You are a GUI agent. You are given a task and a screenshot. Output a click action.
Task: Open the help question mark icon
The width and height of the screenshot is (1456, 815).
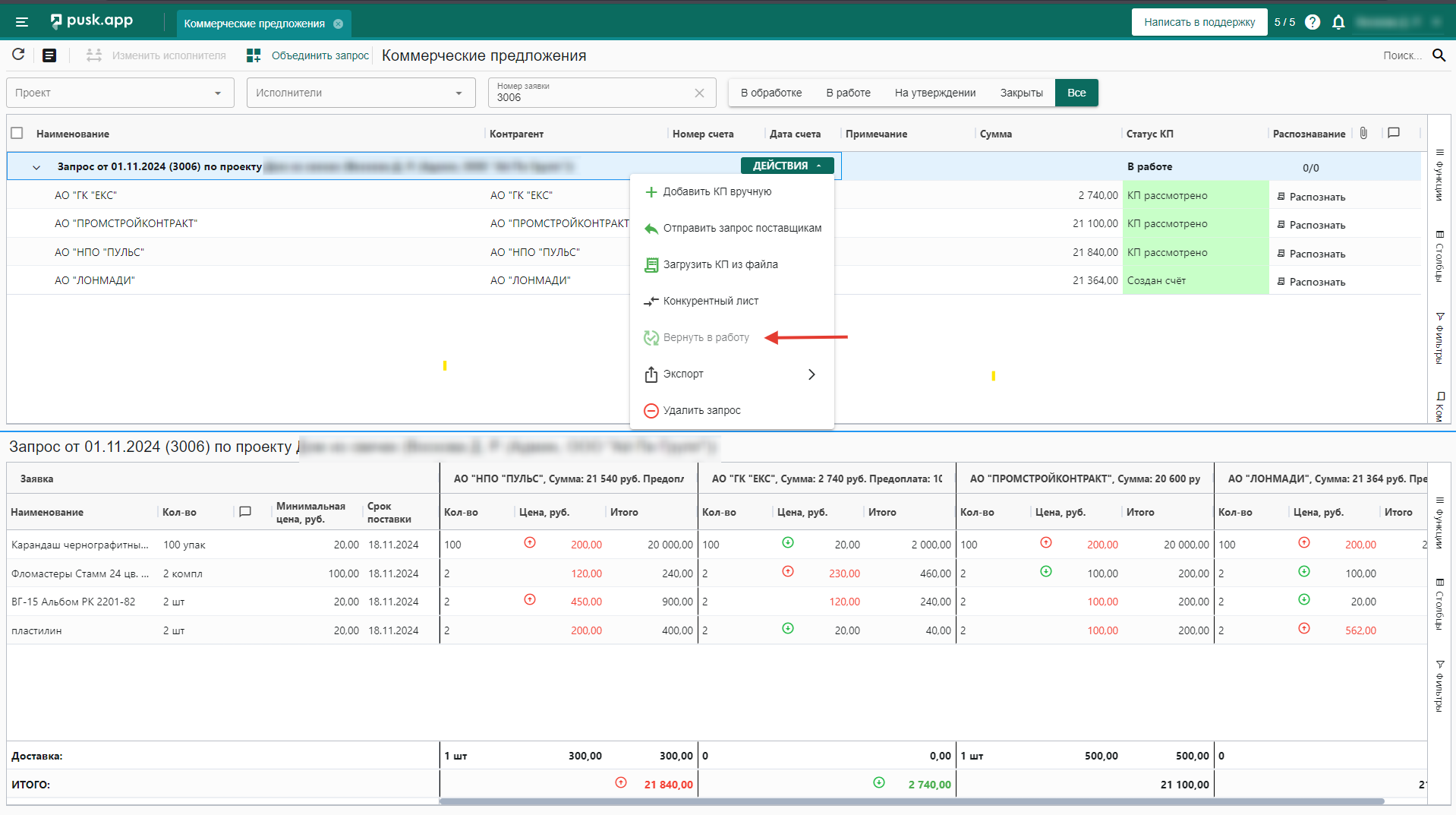pos(1313,22)
